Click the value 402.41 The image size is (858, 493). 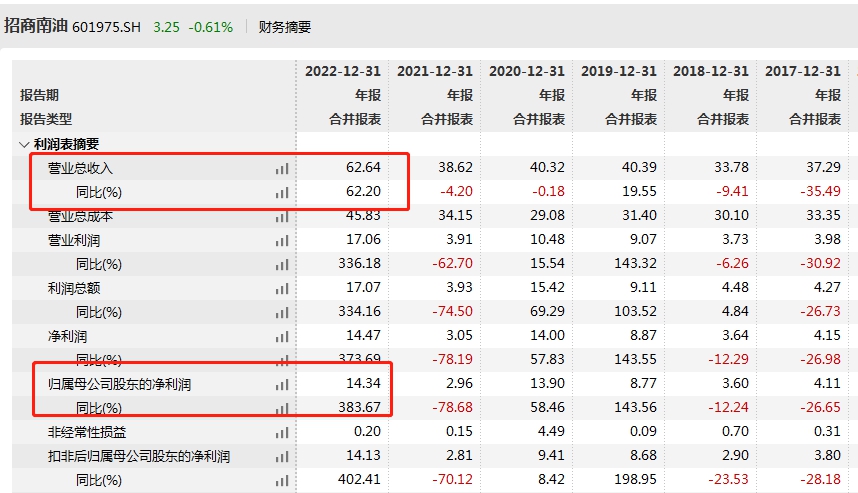(360, 480)
